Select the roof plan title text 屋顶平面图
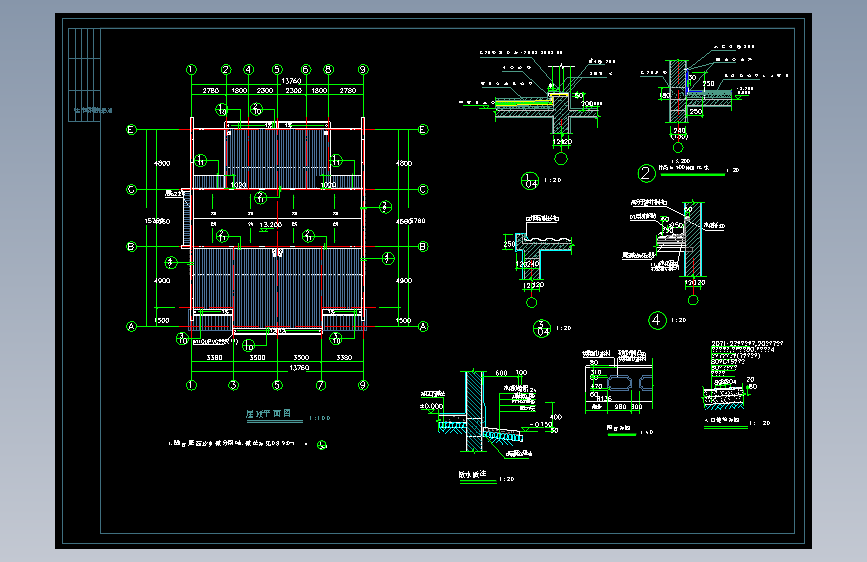 268,414
